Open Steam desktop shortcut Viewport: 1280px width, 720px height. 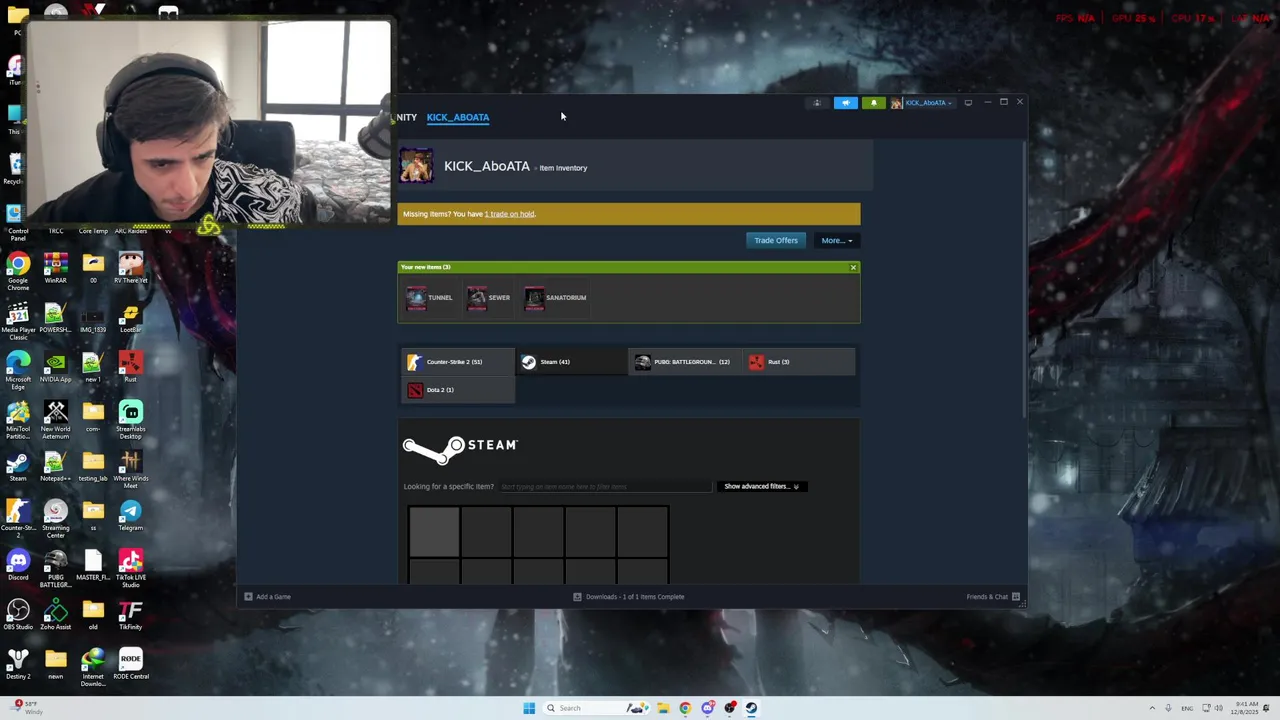pos(18,466)
